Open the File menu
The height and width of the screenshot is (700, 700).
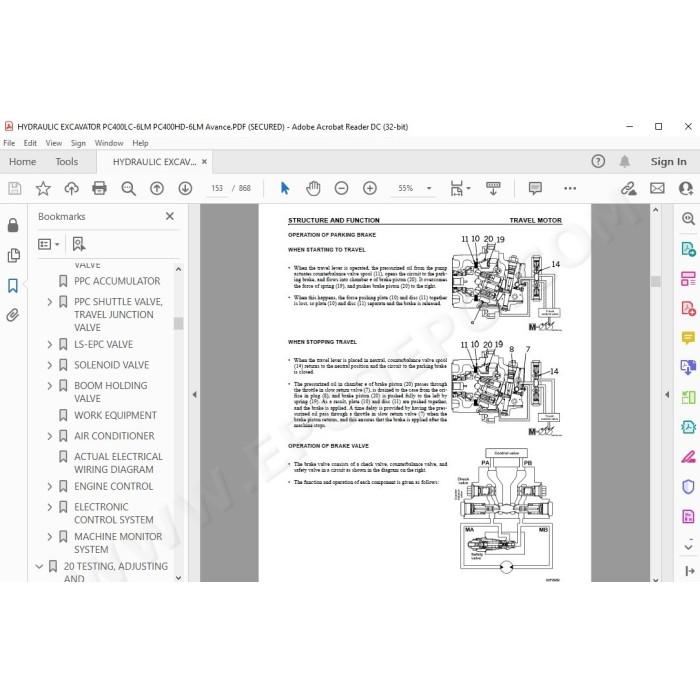[9, 143]
